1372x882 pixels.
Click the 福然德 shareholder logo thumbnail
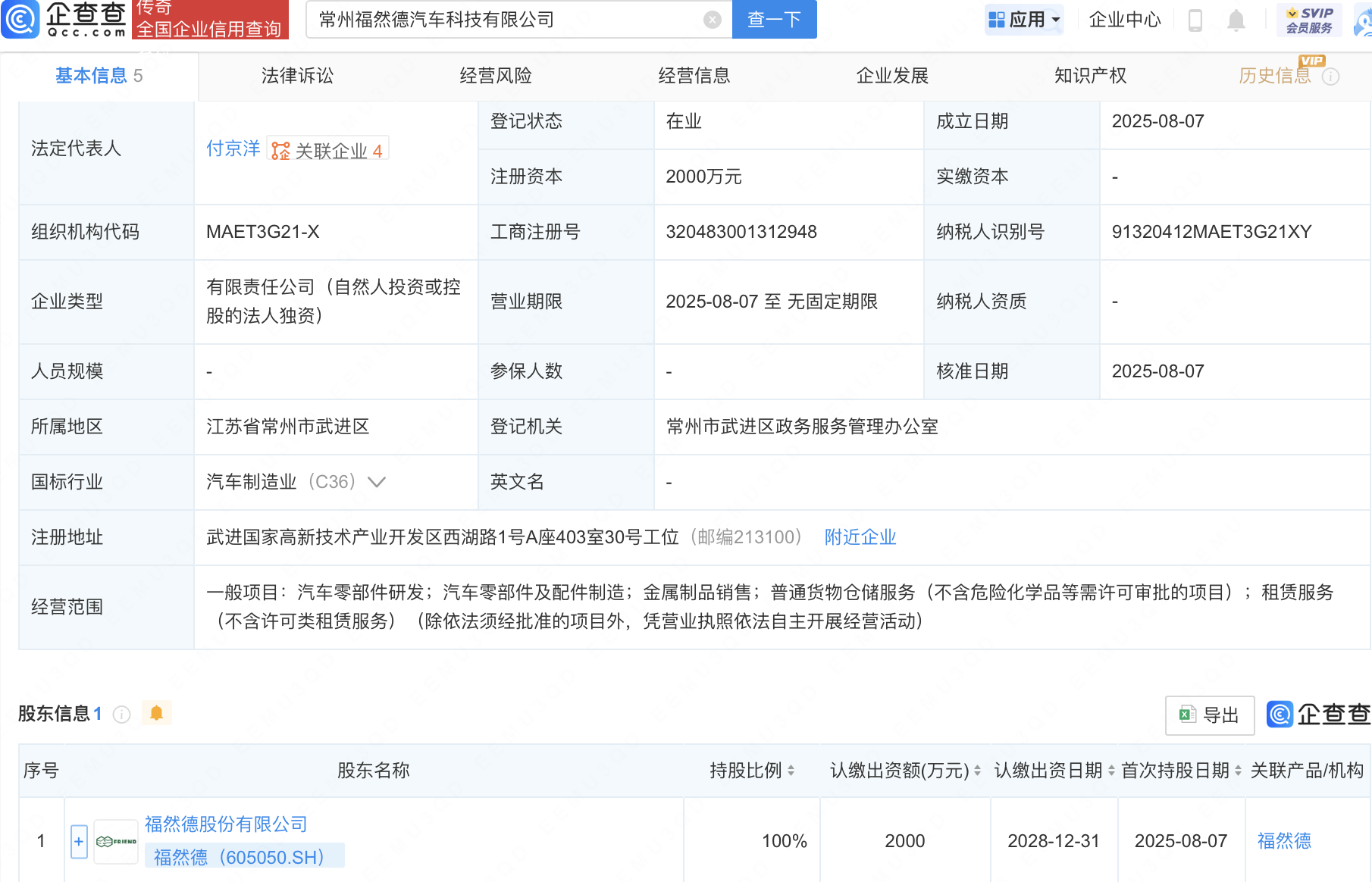click(116, 841)
